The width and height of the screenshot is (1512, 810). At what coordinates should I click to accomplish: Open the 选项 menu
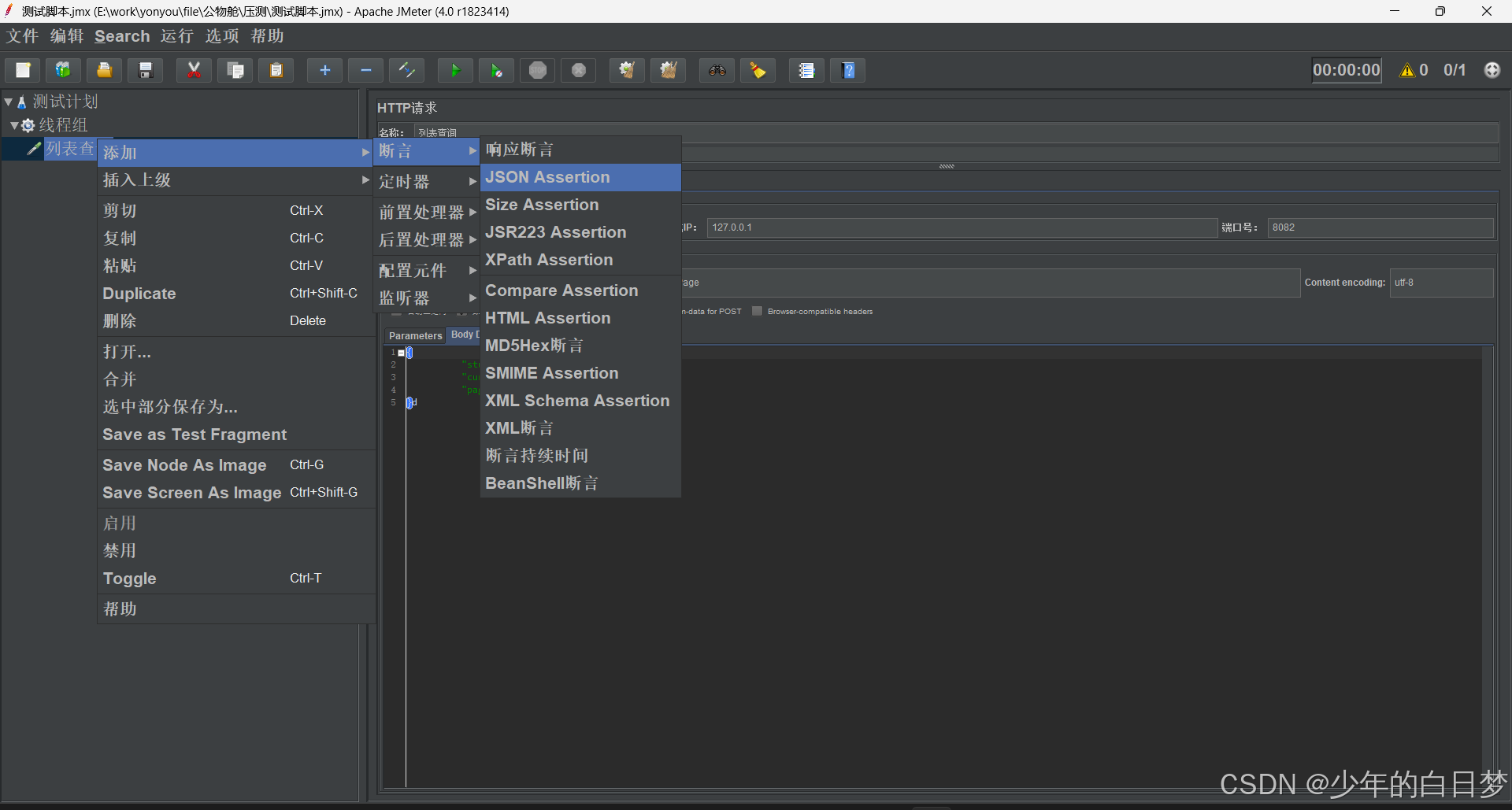point(222,36)
